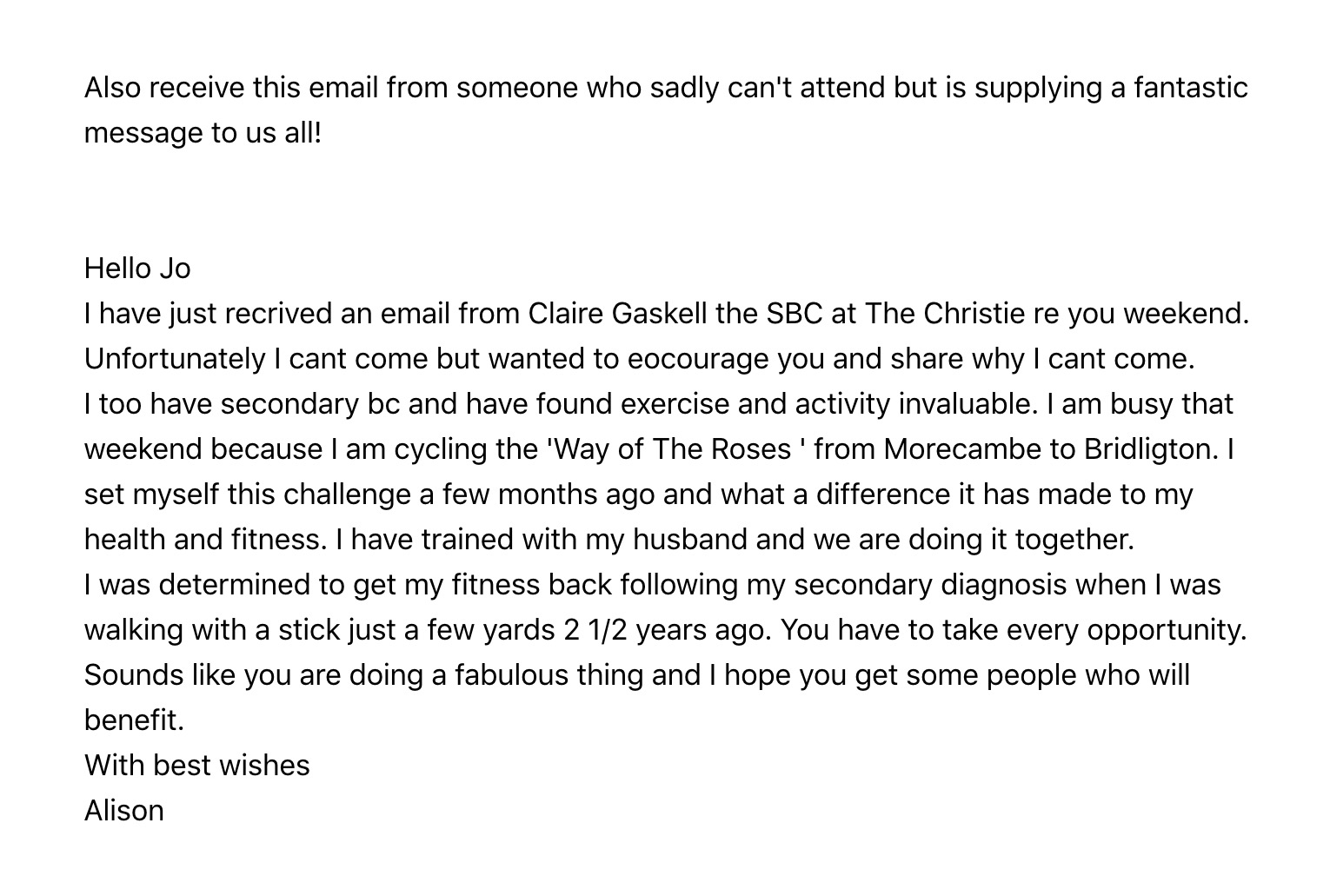Click the word 'Unfortunately'
This screenshot has height=896, width=1330.
[175, 359]
